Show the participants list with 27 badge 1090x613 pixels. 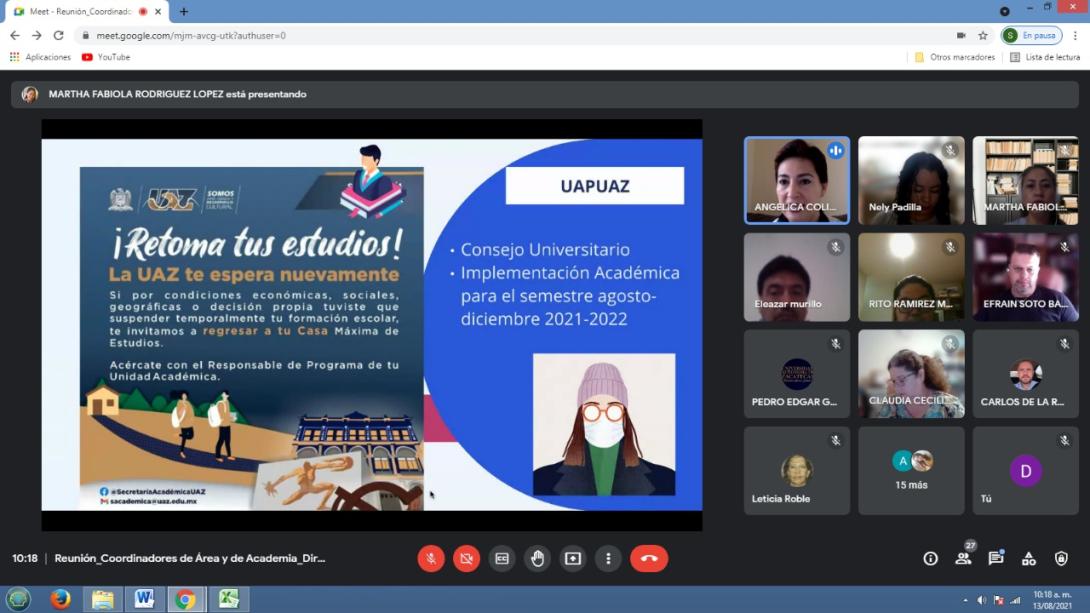[x=964, y=558]
